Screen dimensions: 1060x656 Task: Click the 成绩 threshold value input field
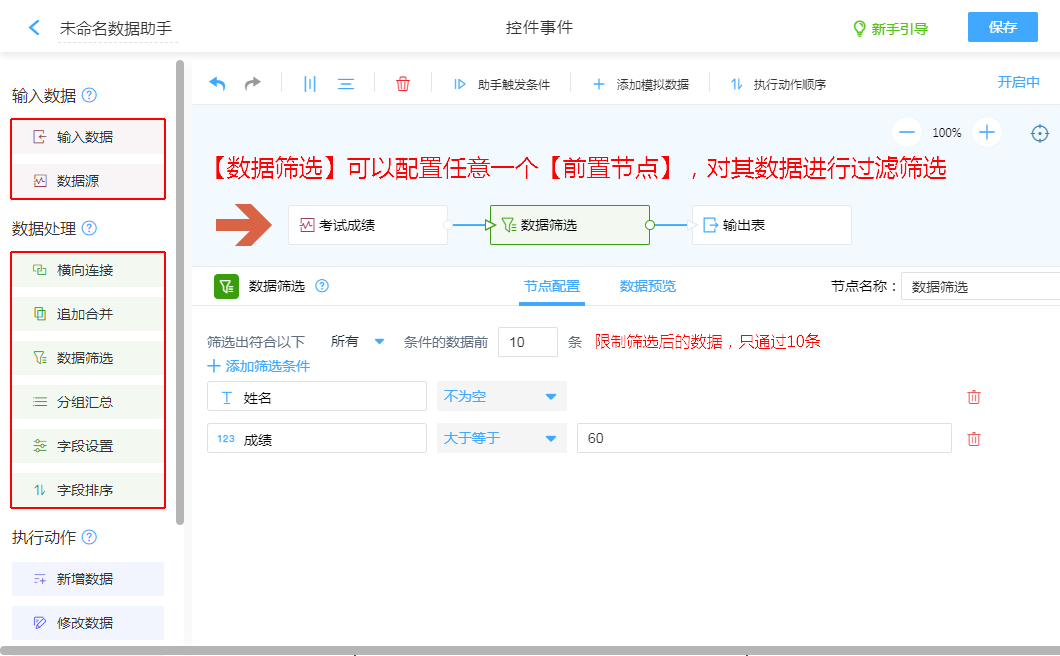tap(763, 439)
